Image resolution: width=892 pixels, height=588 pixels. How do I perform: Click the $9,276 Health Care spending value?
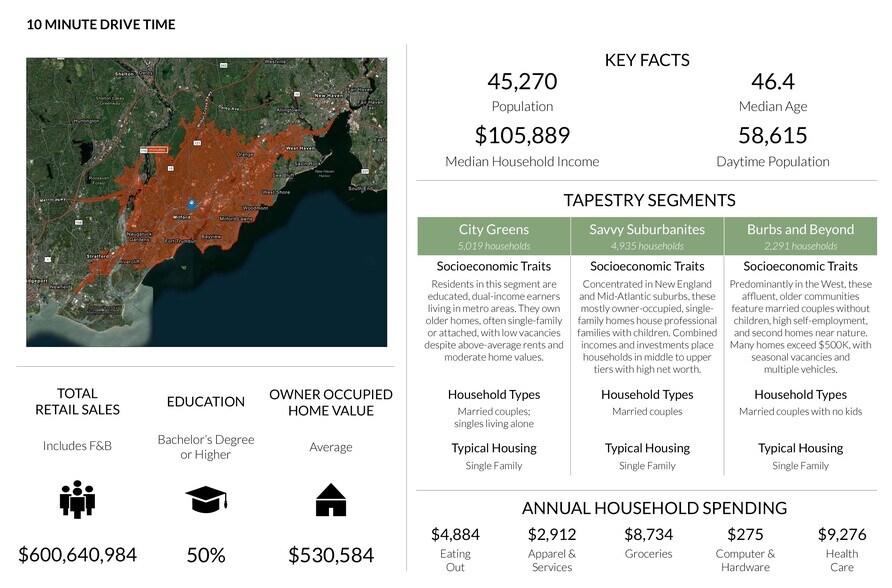tap(841, 535)
